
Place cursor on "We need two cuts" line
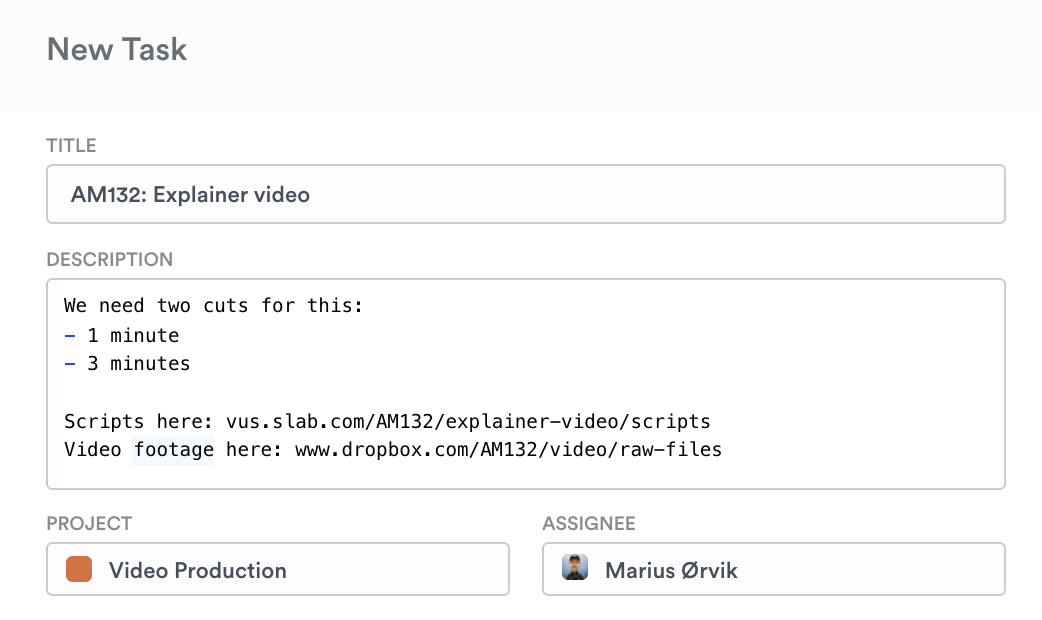(213, 305)
